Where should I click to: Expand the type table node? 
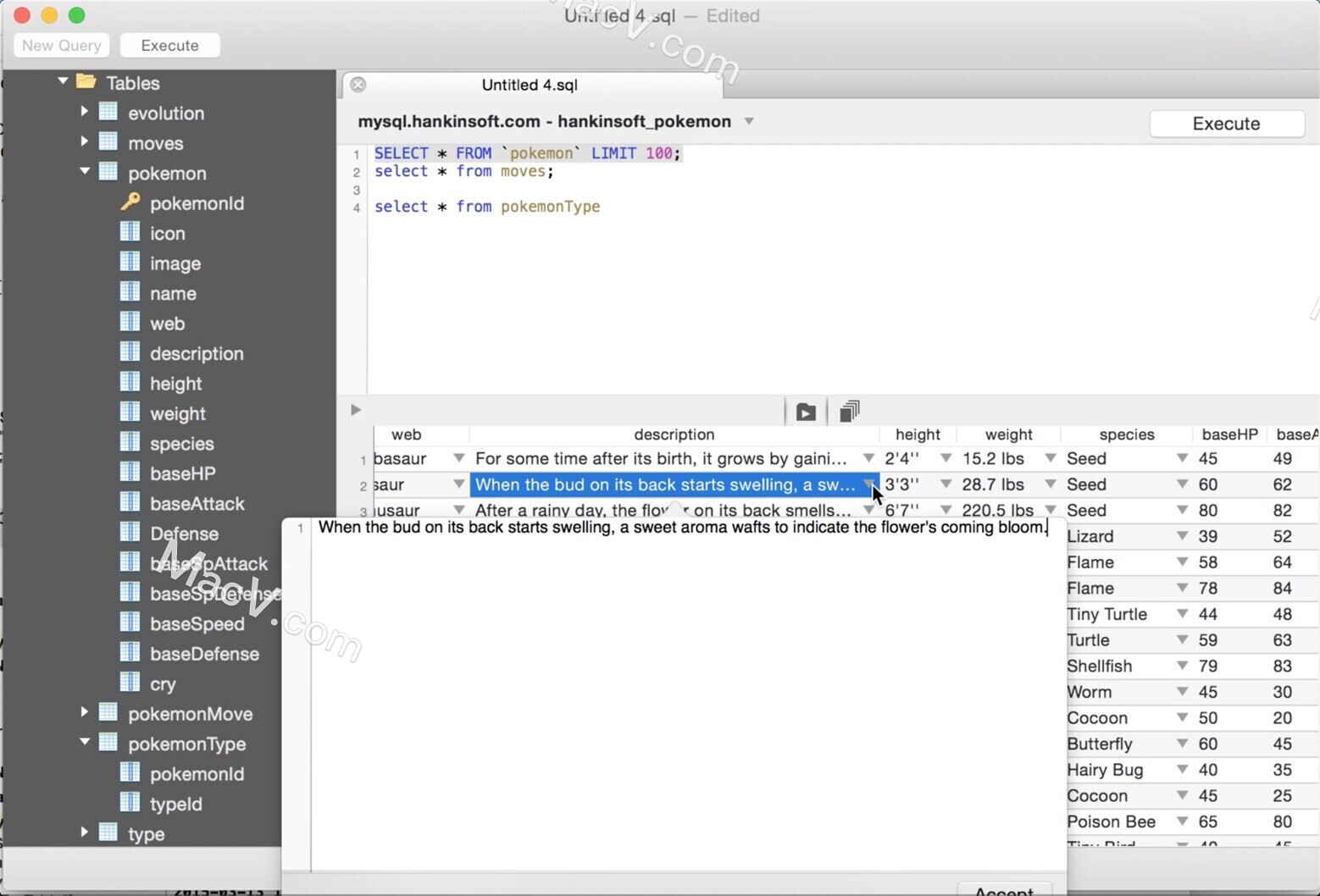83,832
